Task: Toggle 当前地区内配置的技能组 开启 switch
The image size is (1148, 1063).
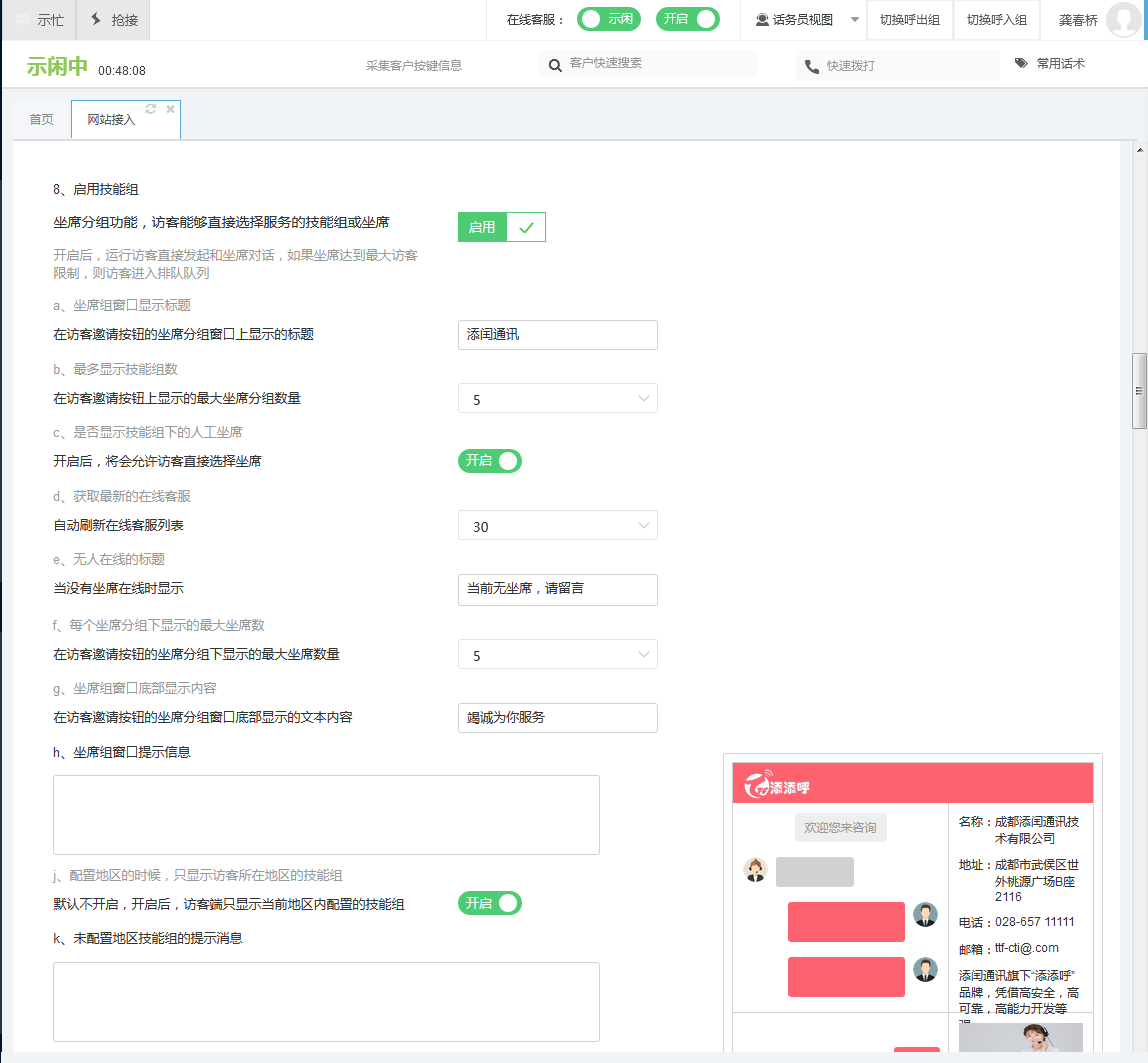Action: pyautogui.click(x=490, y=903)
